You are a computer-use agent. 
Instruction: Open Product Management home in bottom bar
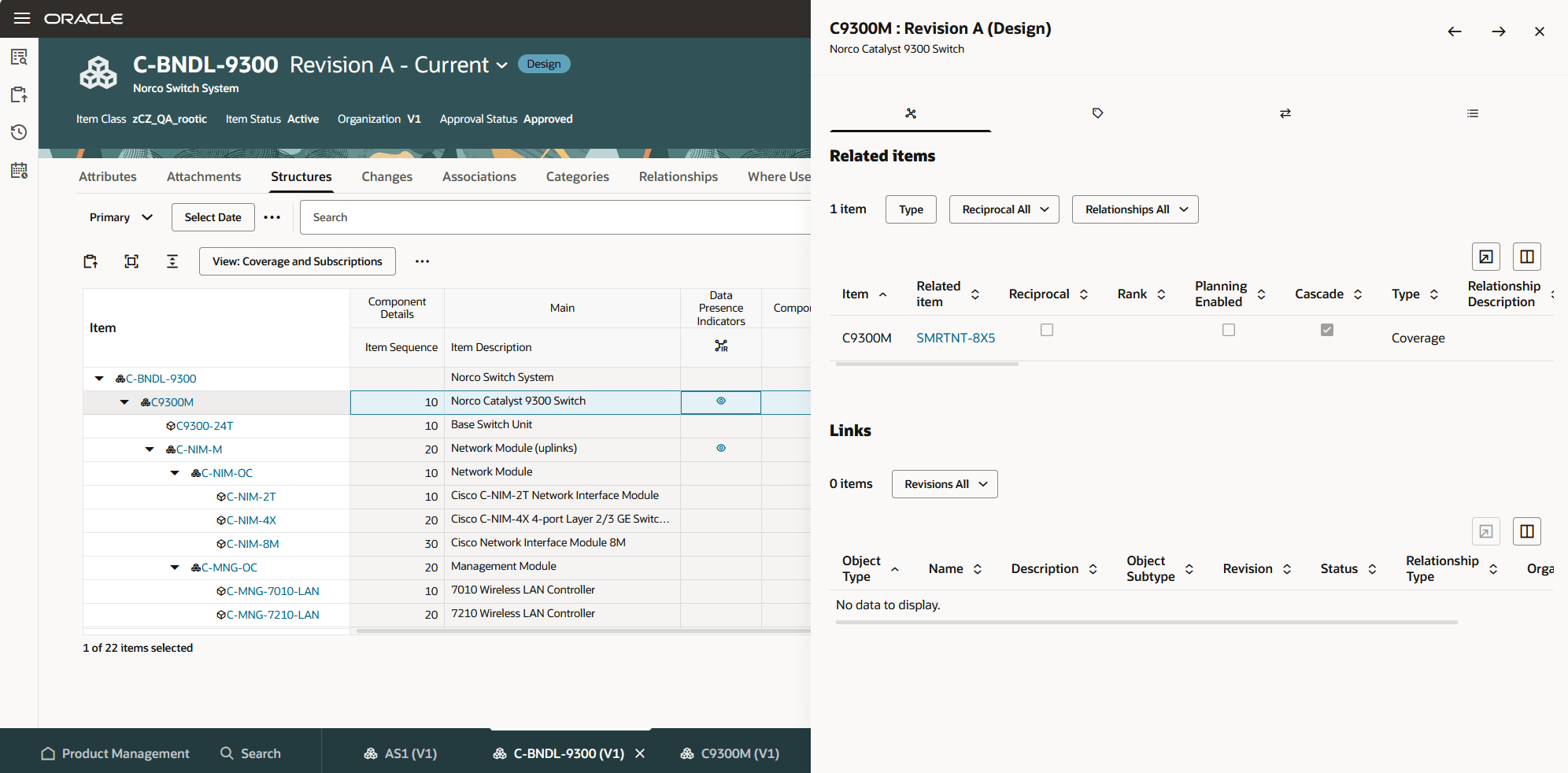(116, 753)
